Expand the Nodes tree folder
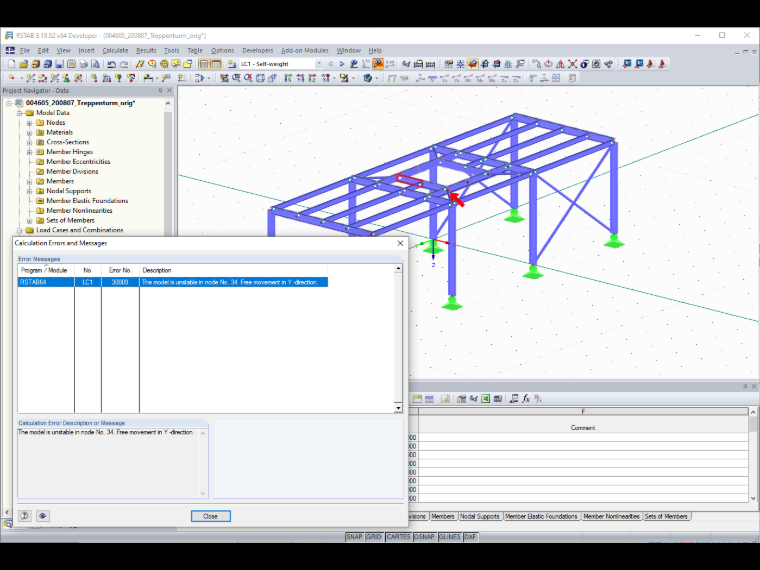 click(x=30, y=123)
